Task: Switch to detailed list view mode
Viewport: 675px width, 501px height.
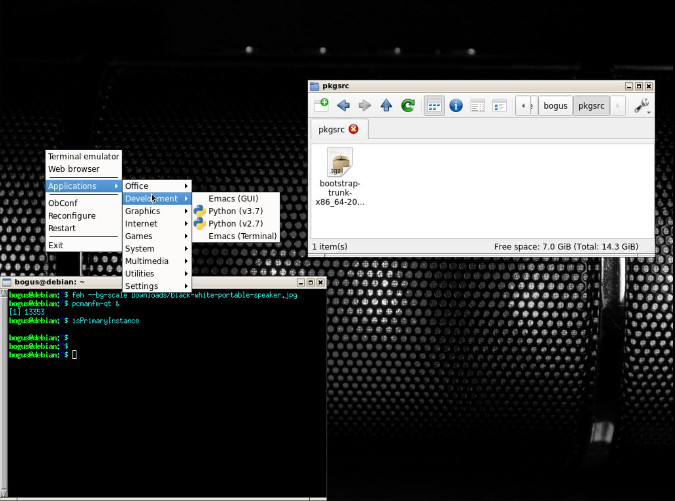Action: 499,105
